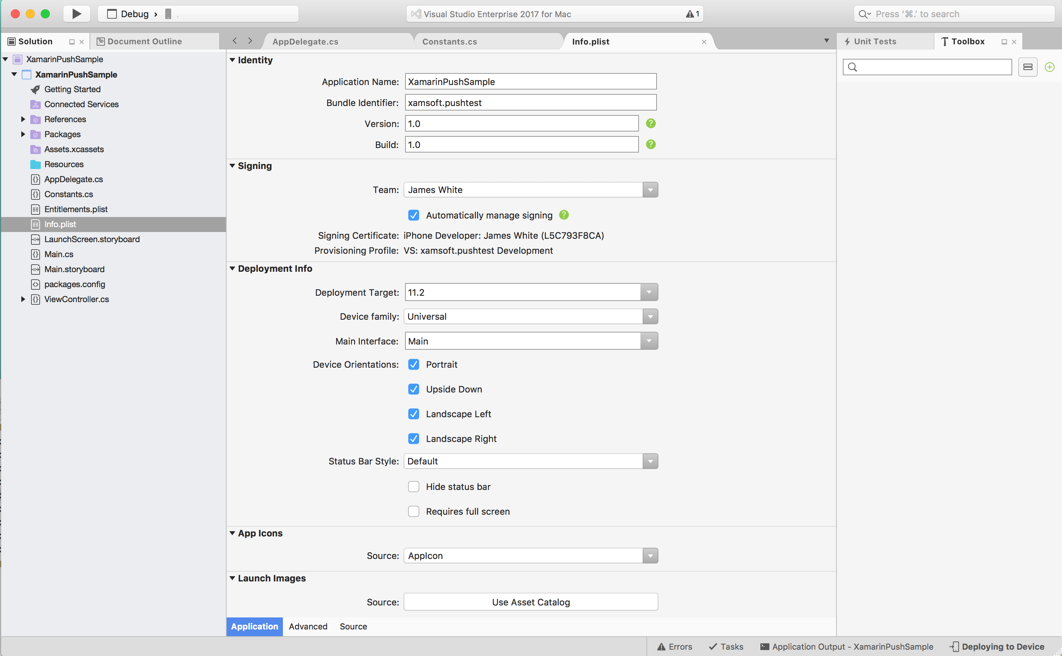Close the Solution pad
Viewport: 1062px width, 656px height.
82,42
